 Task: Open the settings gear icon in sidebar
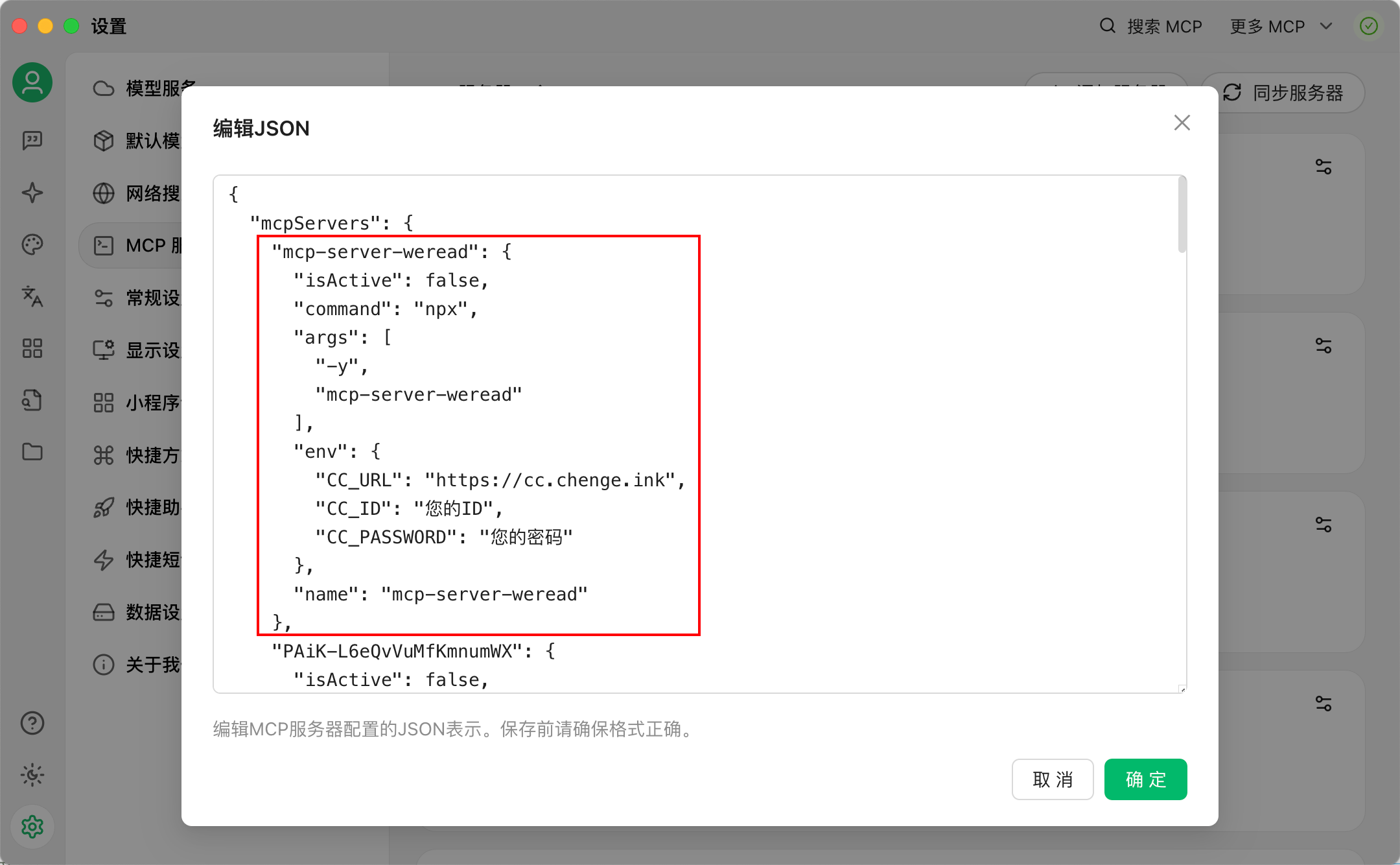tap(32, 827)
